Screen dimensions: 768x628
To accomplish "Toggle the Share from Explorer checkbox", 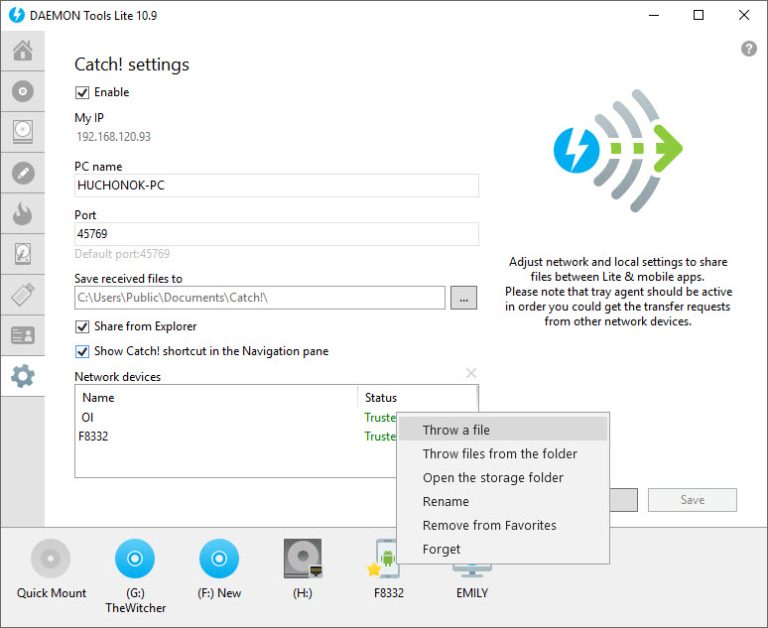I will tap(82, 326).
